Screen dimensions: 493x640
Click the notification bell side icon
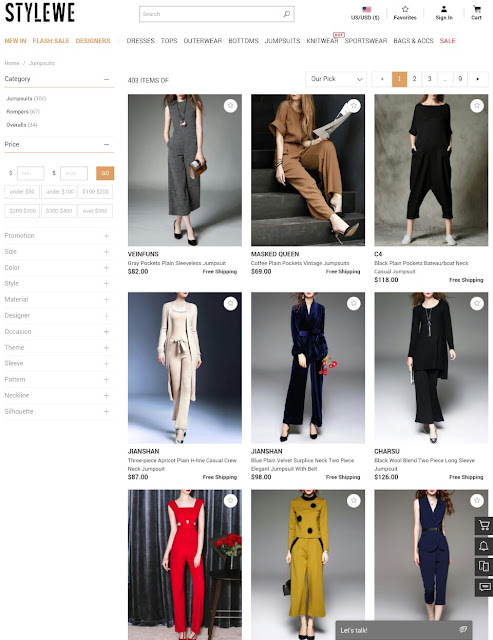[484, 546]
